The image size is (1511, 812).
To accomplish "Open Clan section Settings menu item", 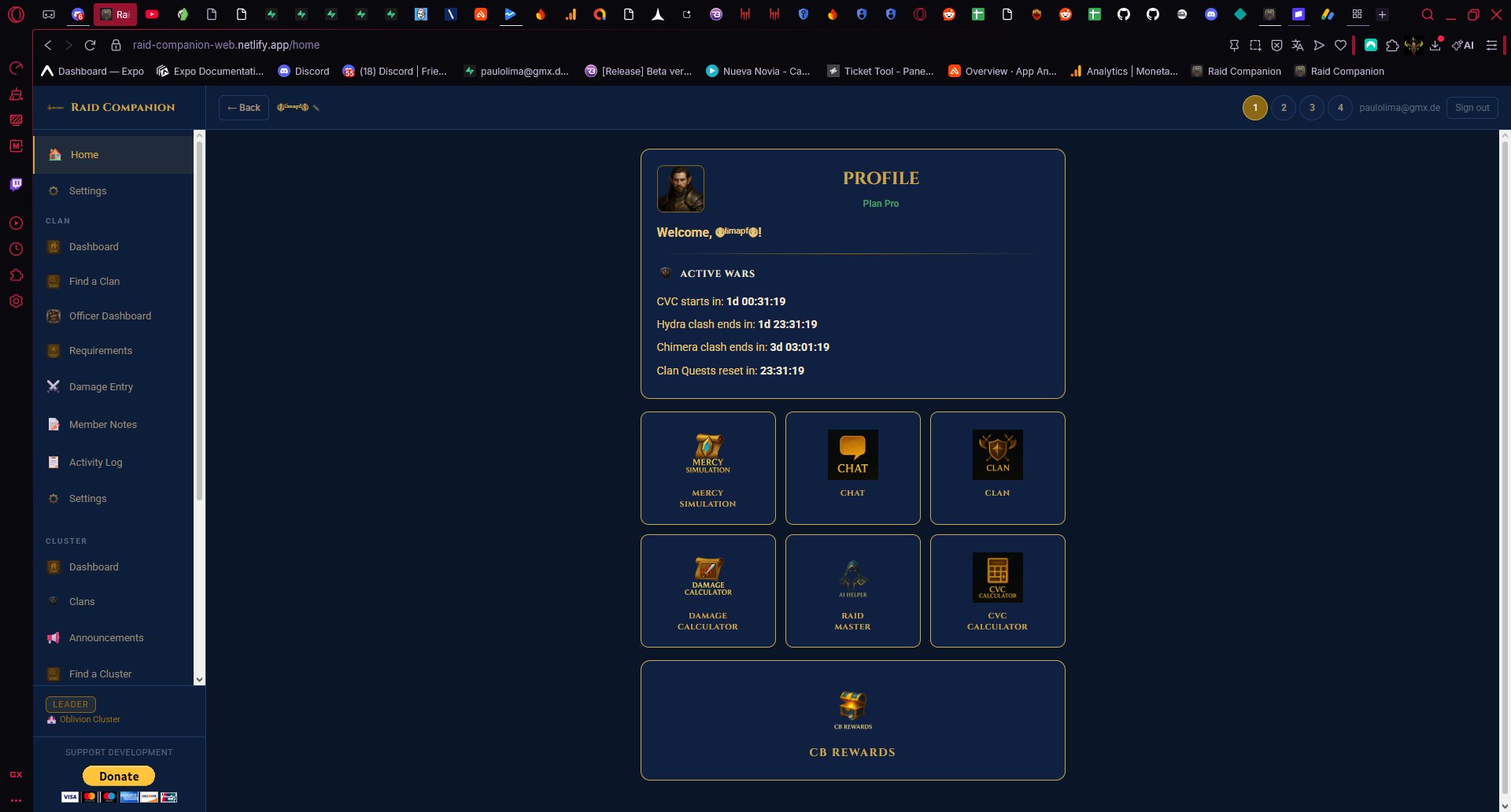I will [114, 499].
